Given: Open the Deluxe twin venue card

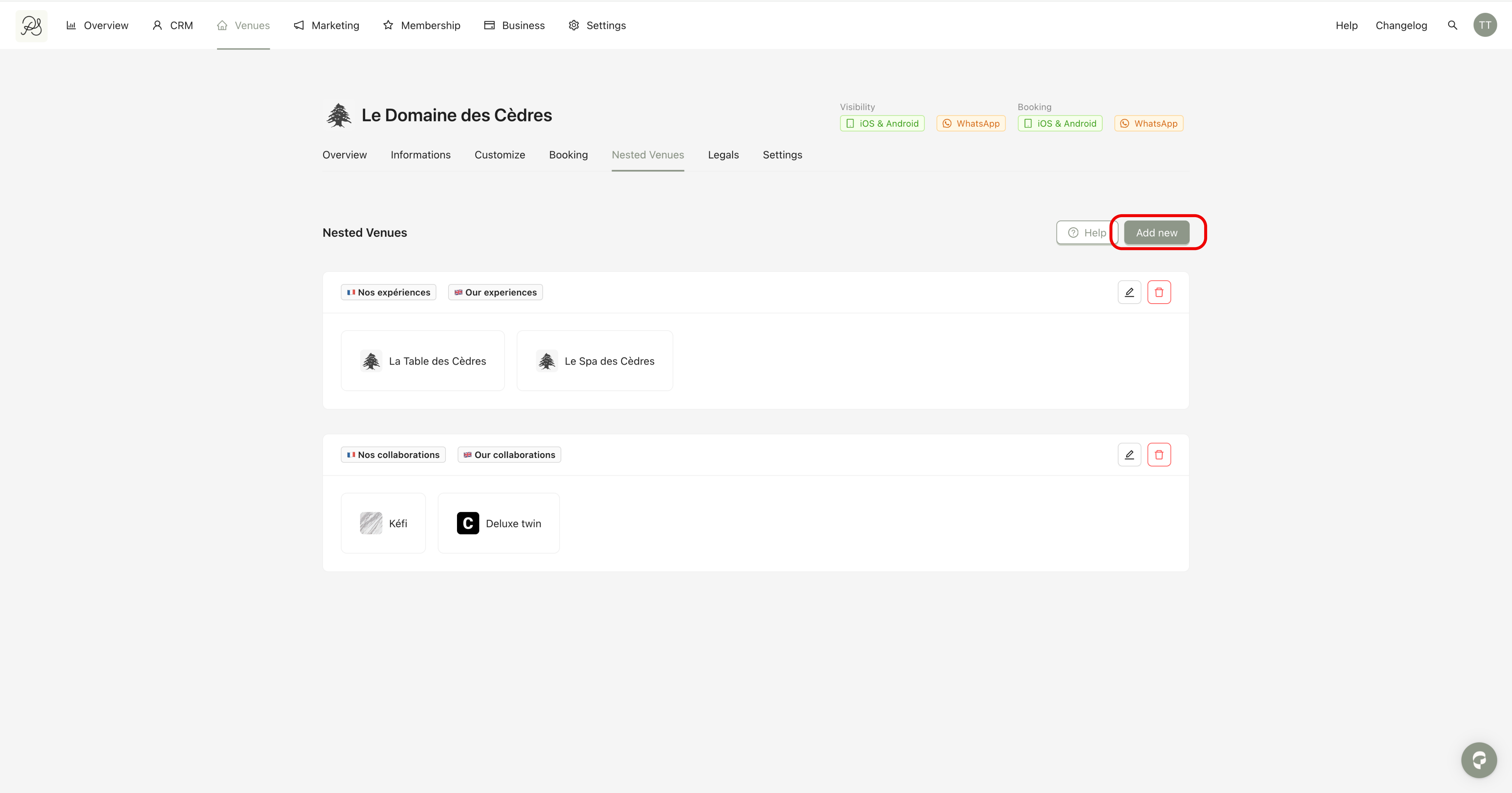Looking at the screenshot, I should tap(498, 523).
